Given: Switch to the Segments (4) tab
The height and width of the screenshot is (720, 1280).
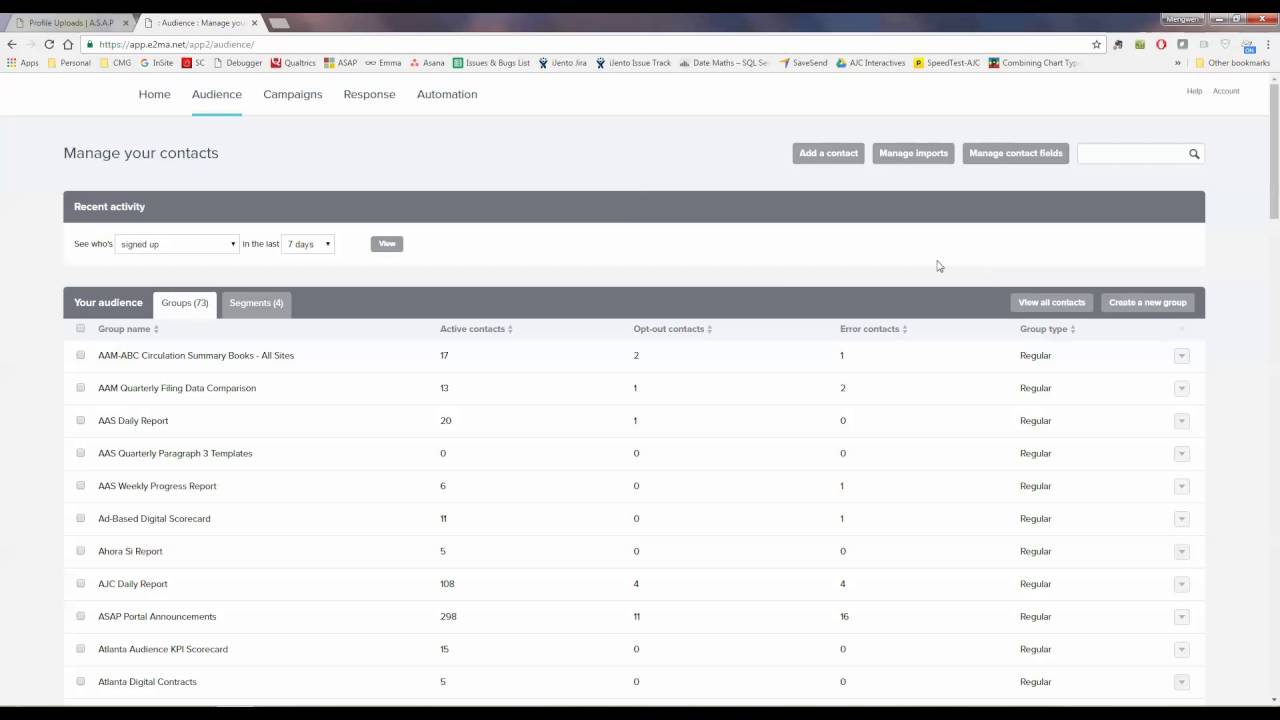Looking at the screenshot, I should (x=256, y=303).
